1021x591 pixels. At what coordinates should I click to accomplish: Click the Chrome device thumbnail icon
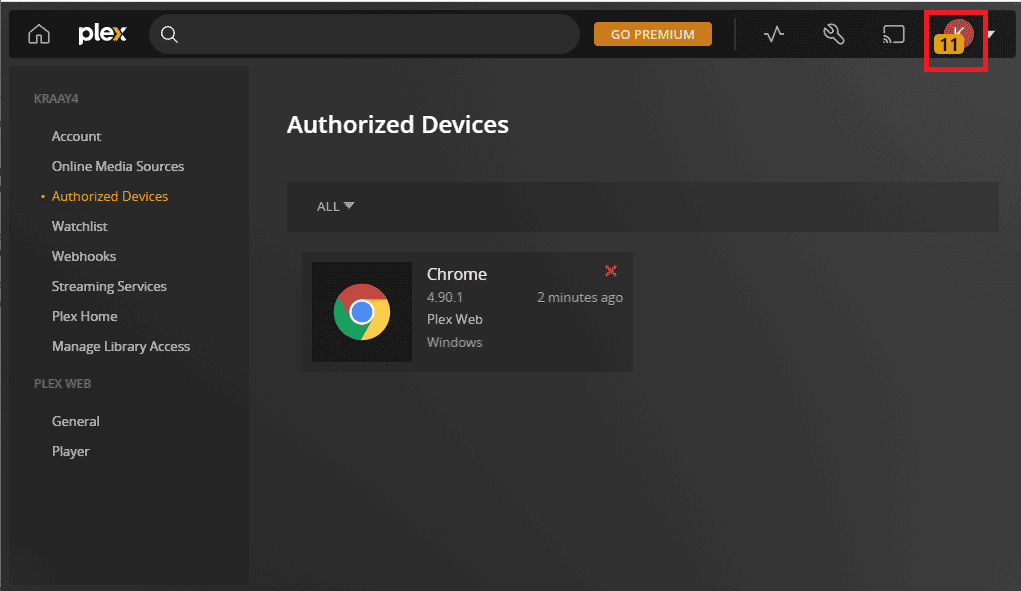pyautogui.click(x=361, y=311)
